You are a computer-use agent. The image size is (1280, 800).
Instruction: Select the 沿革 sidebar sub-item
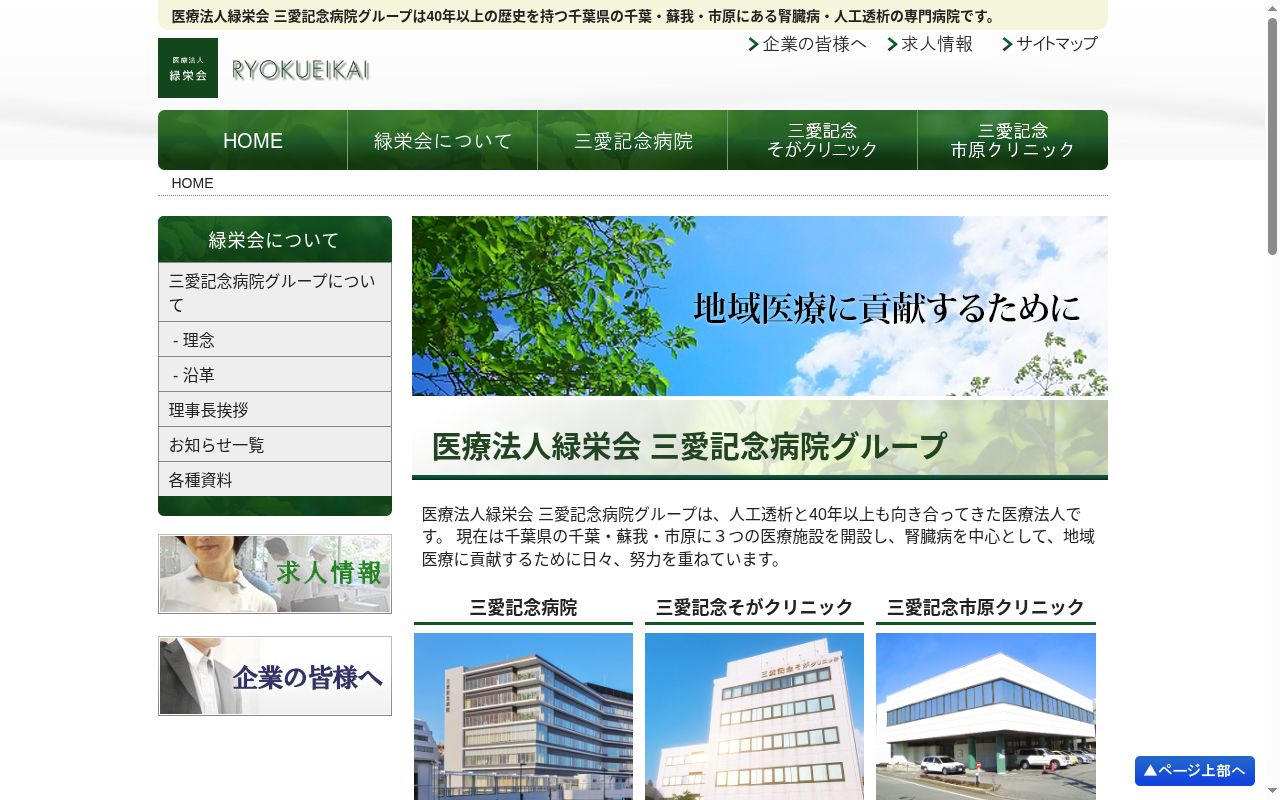[275, 374]
